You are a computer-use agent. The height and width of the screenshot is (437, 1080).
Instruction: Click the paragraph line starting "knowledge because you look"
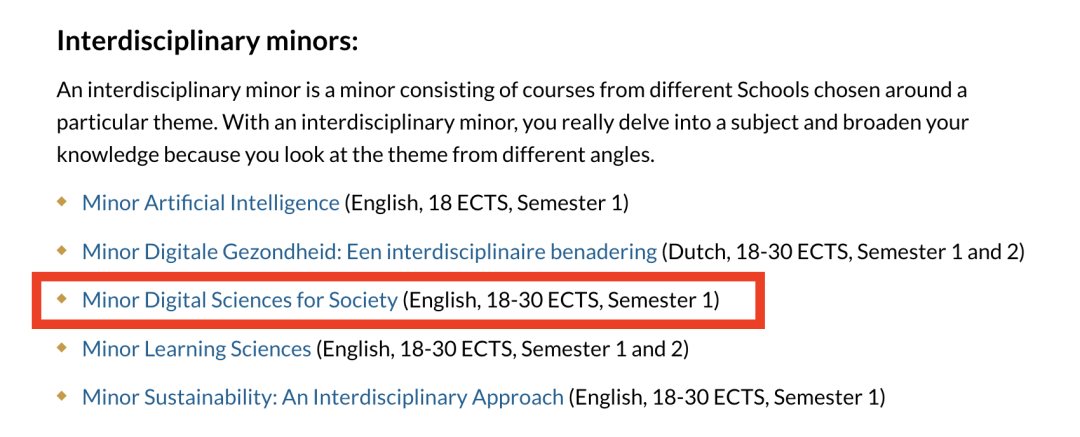click(x=355, y=156)
